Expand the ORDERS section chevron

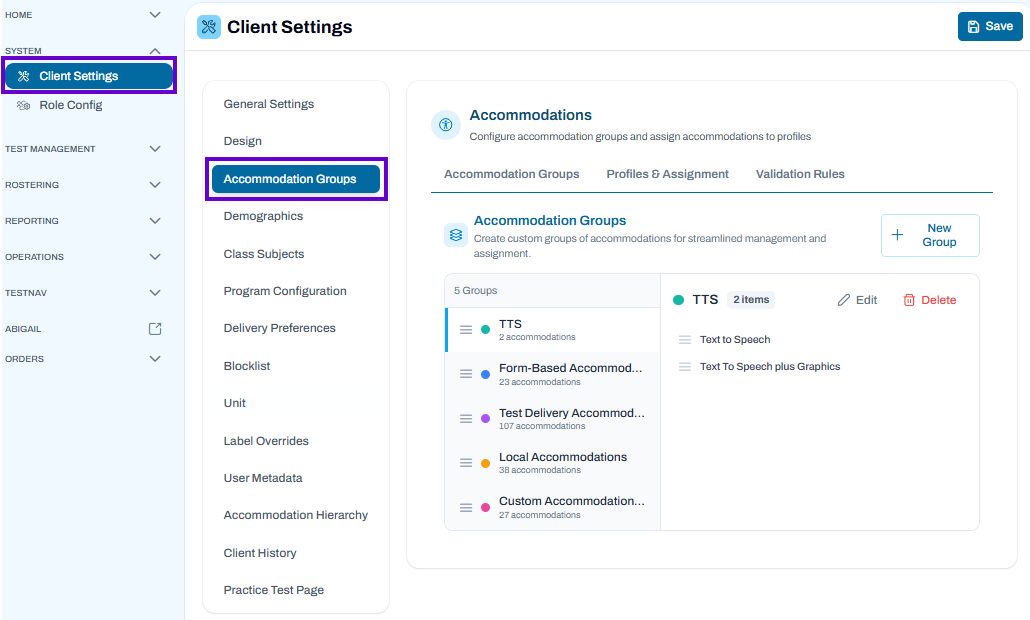pos(155,359)
